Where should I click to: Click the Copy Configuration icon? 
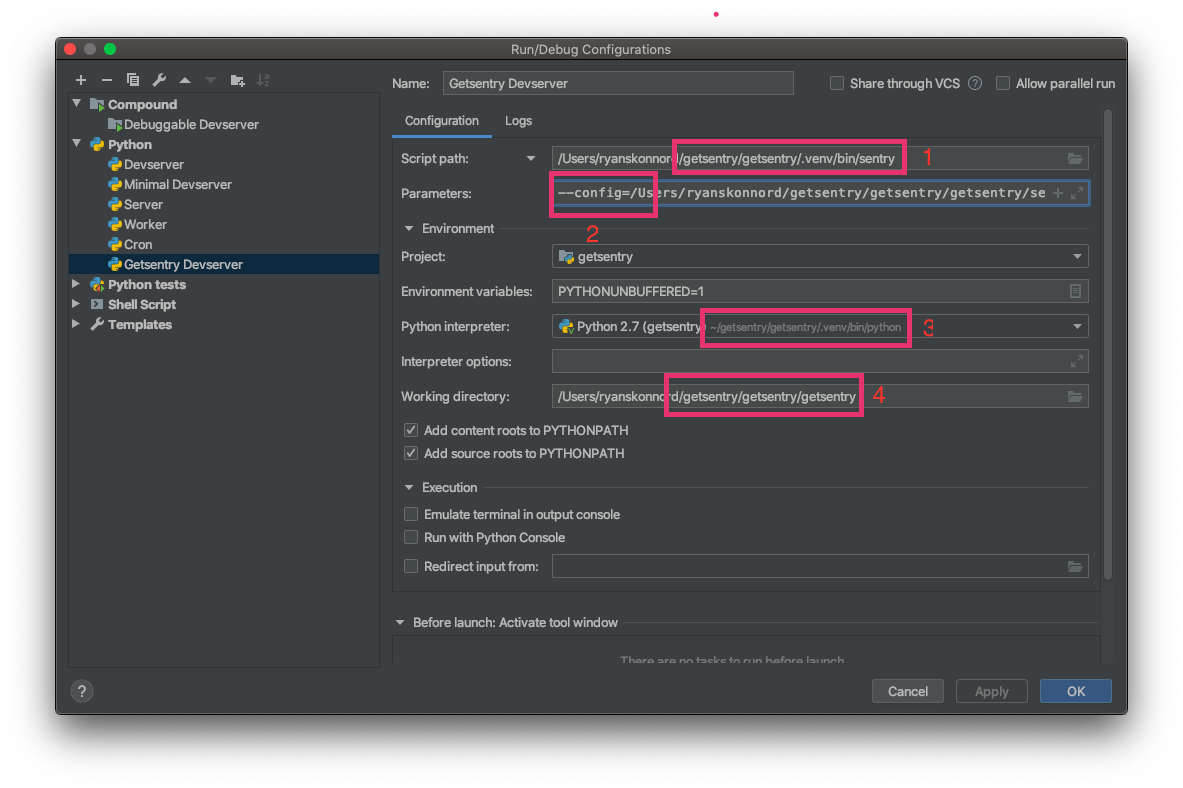tap(133, 80)
